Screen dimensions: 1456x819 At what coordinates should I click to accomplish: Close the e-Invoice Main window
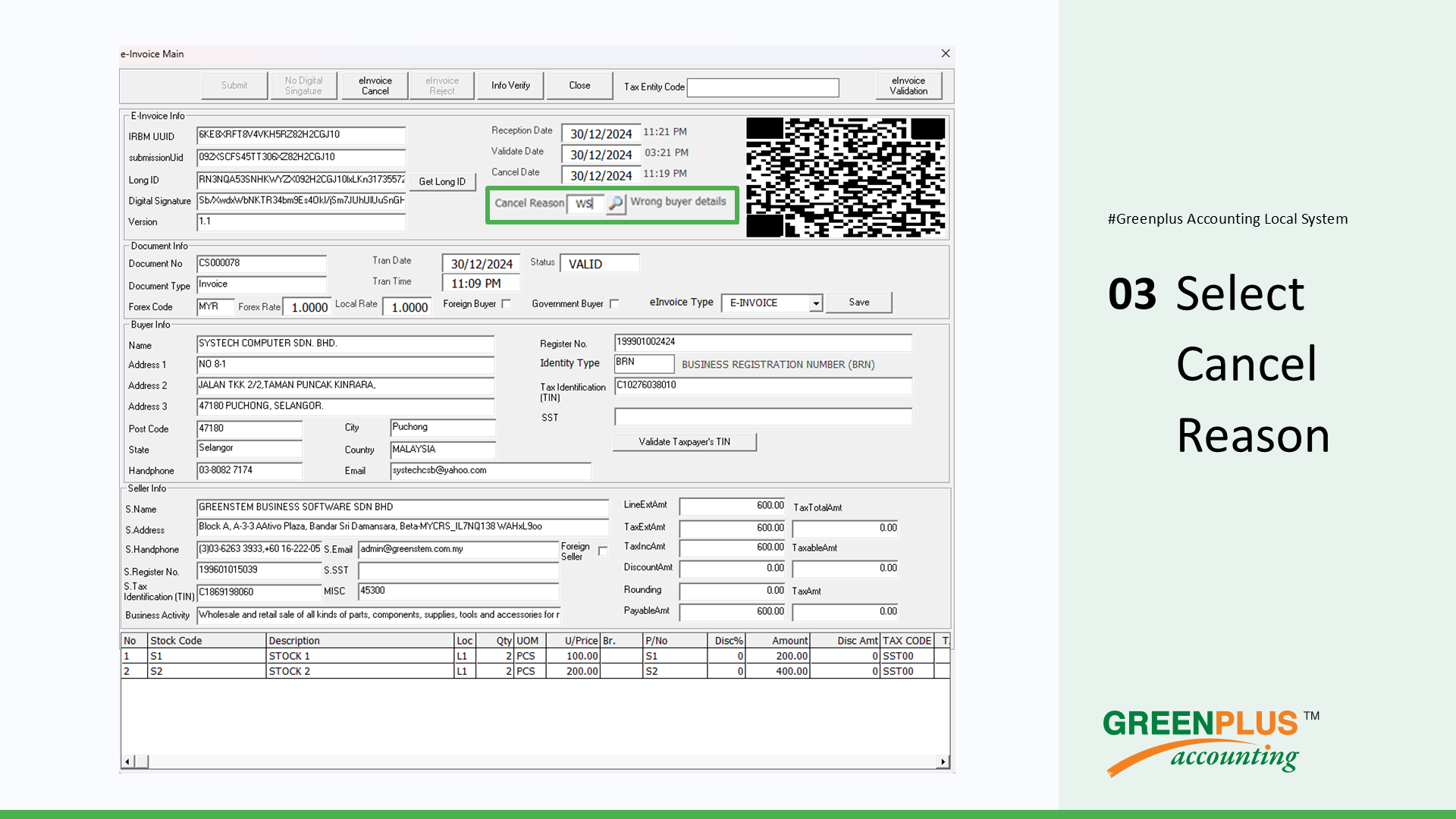click(945, 54)
